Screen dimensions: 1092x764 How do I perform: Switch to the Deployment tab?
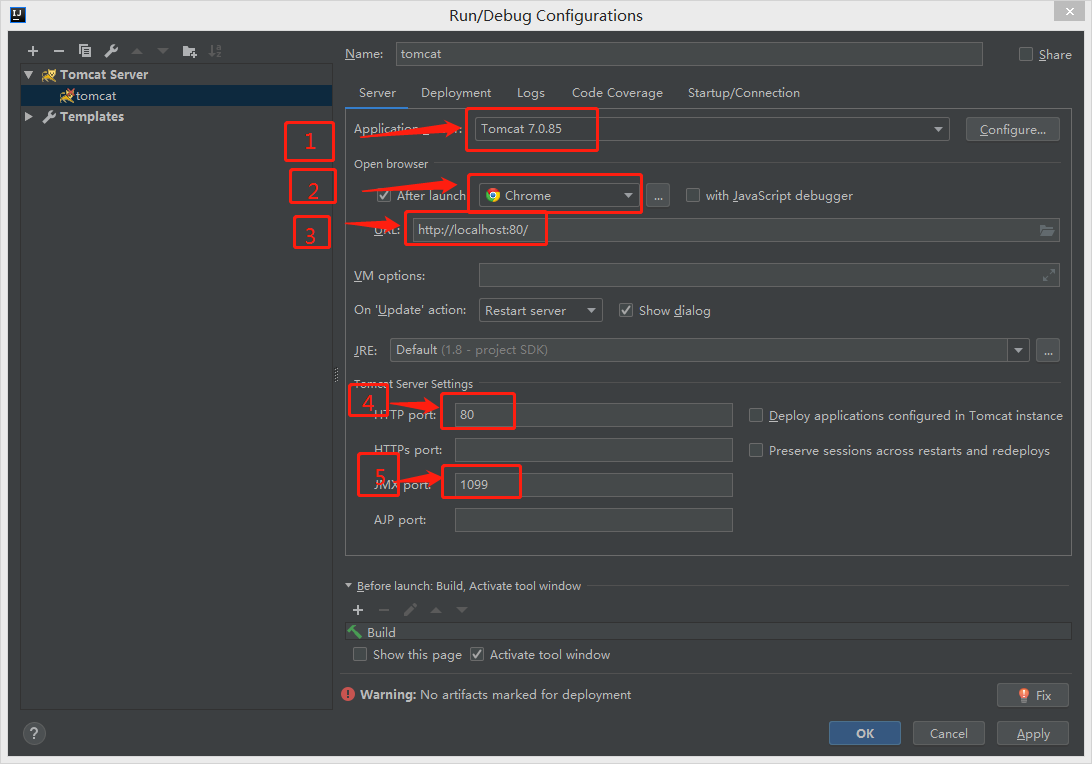pyautogui.click(x=455, y=93)
